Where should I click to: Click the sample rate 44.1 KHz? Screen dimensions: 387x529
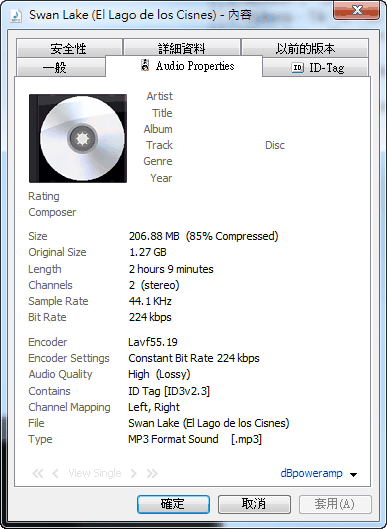150,301
